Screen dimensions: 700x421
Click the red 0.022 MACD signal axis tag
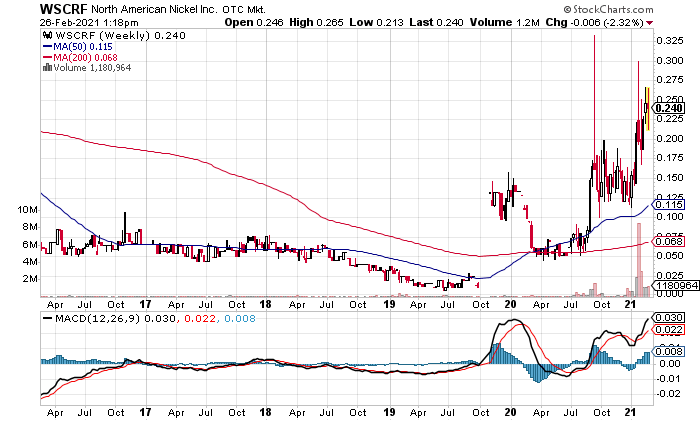[668, 330]
